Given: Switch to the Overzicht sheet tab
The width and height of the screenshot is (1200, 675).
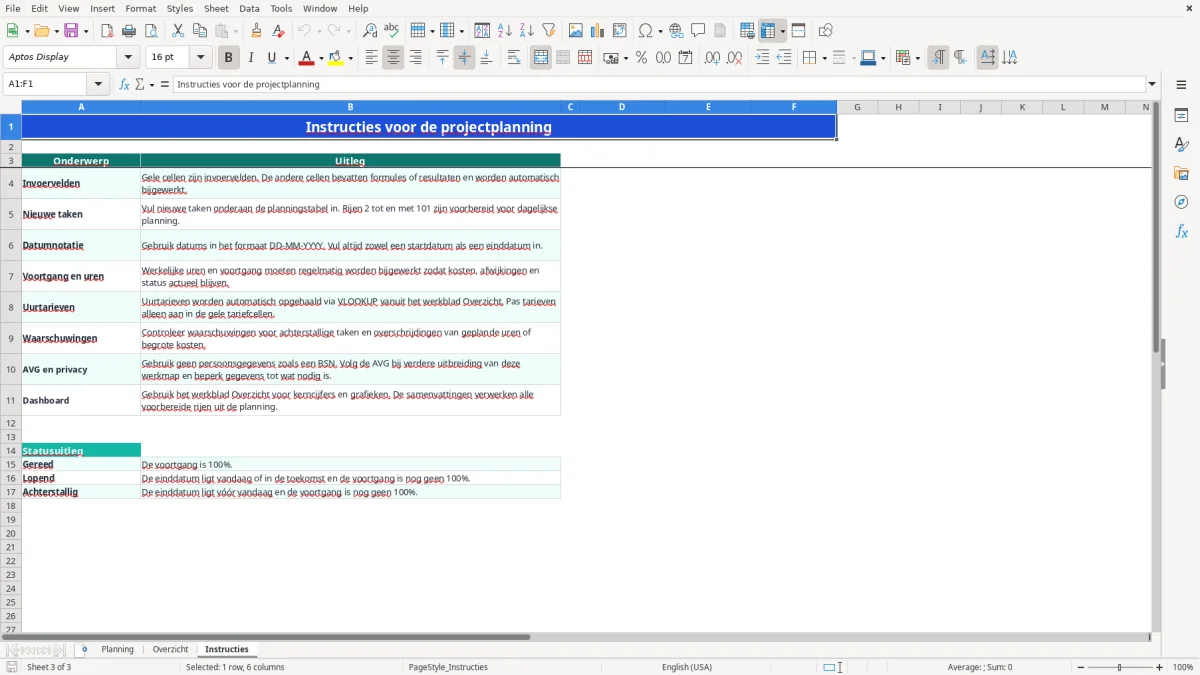Looking at the screenshot, I should click(170, 649).
